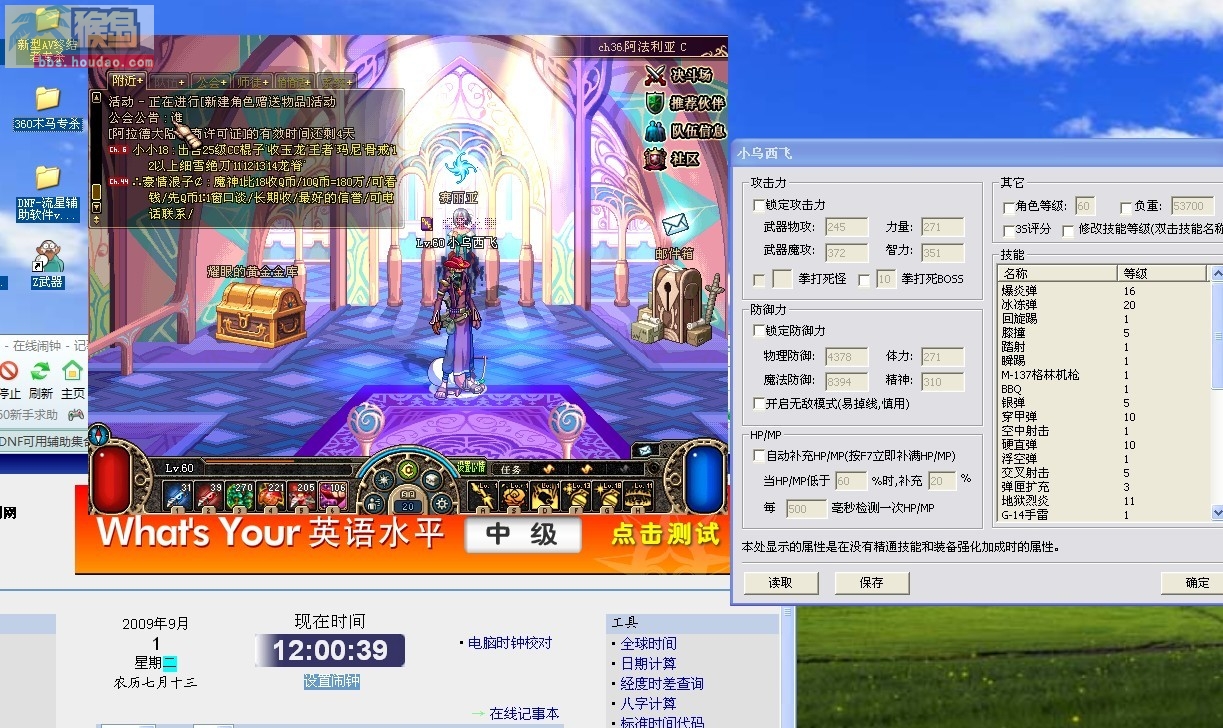Enable the 锁定防御力 checkbox
Screen dimensions: 1223x728
pyautogui.click(x=759, y=330)
